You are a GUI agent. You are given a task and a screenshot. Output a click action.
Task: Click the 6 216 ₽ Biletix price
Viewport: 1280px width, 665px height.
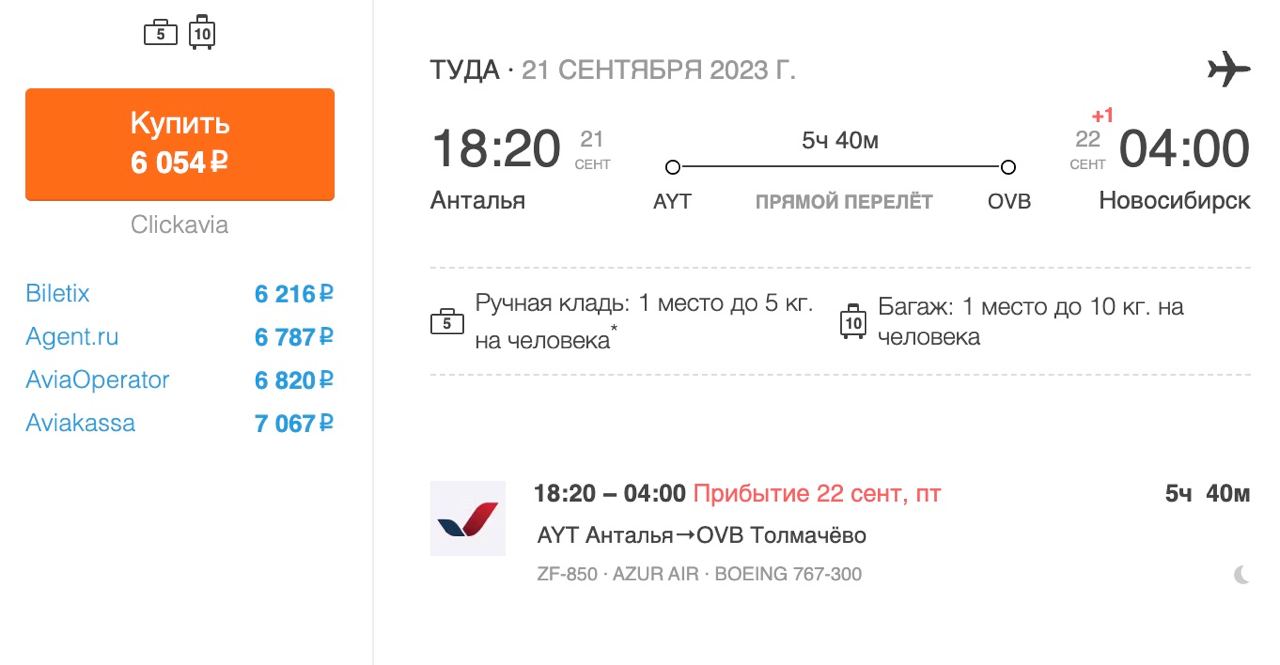coord(293,294)
